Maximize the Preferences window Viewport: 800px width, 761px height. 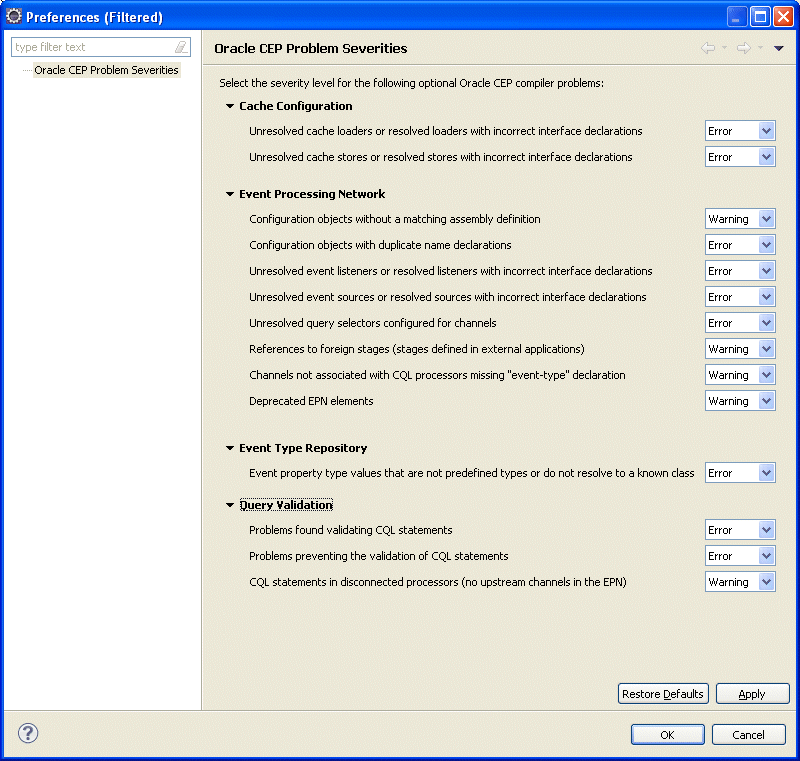pos(760,17)
